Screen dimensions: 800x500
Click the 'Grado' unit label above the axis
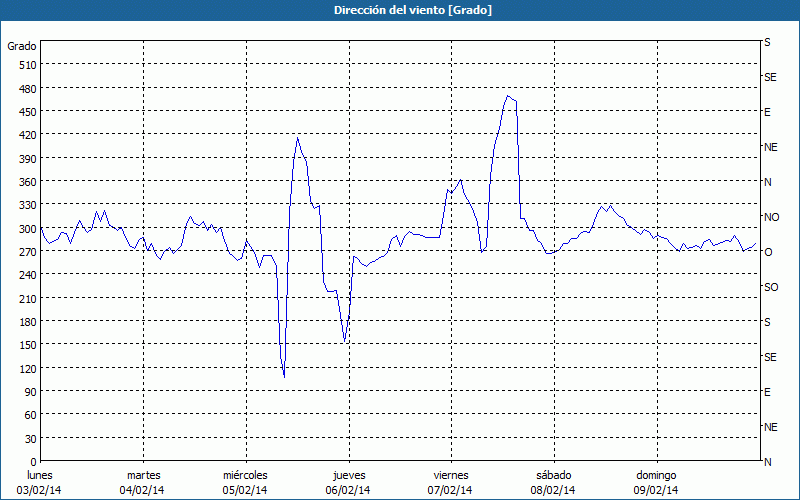point(22,46)
